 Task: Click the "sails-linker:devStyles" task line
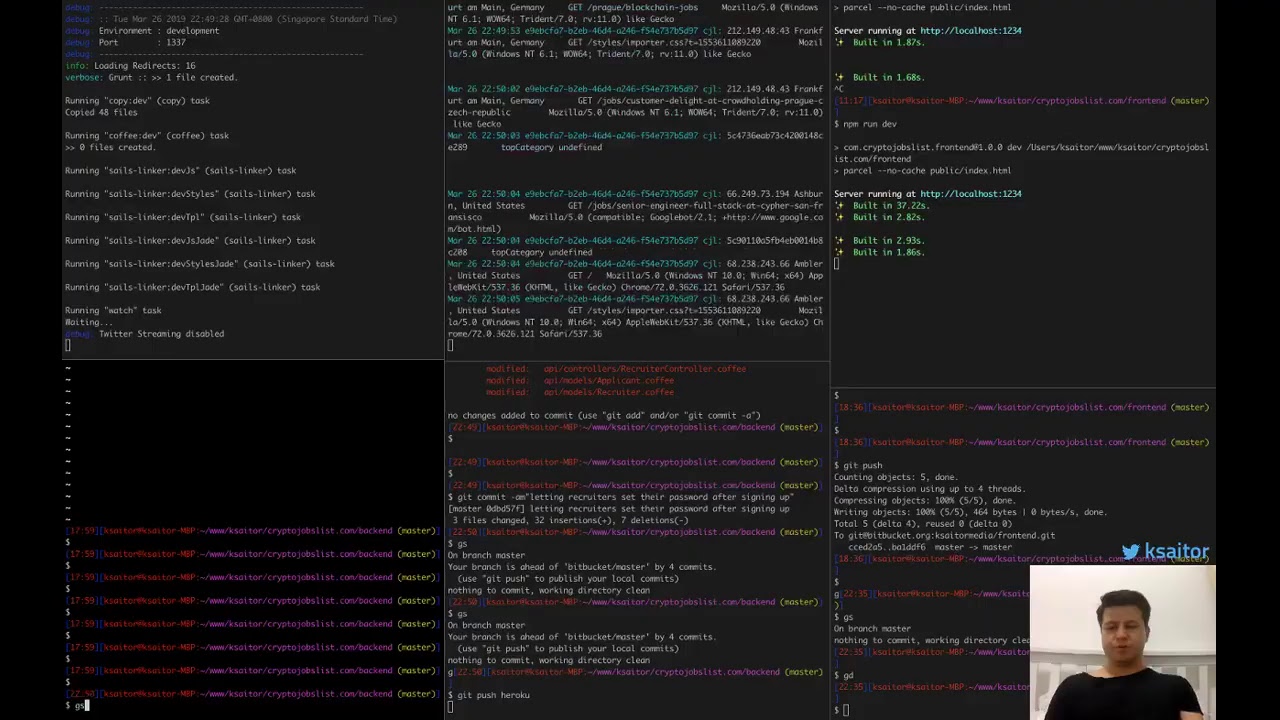coord(190,194)
